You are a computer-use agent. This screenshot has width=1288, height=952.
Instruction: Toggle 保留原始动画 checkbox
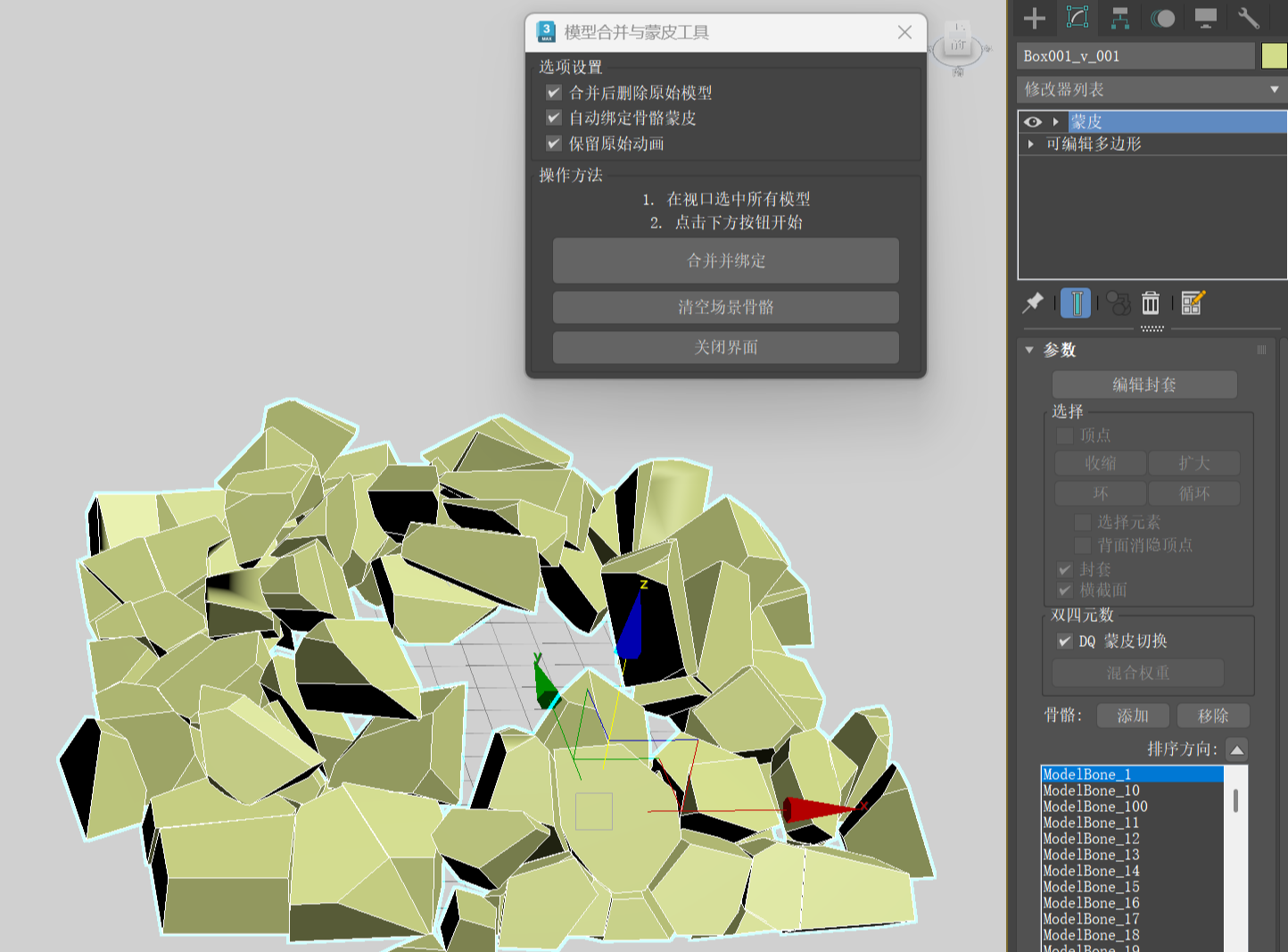[554, 144]
